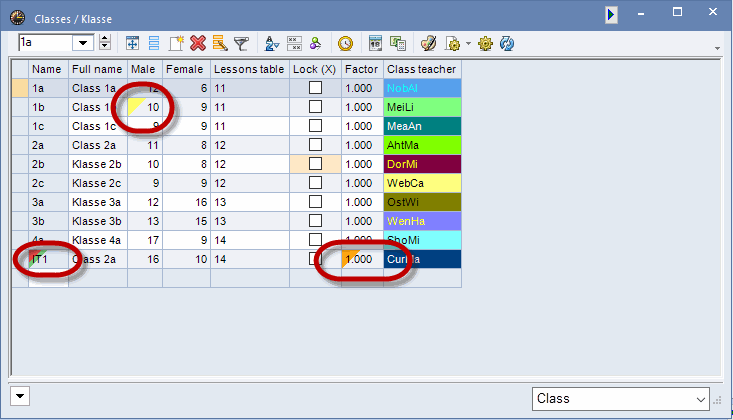The height and width of the screenshot is (420, 733).
Task: Click the Factor column header
Action: click(362, 69)
